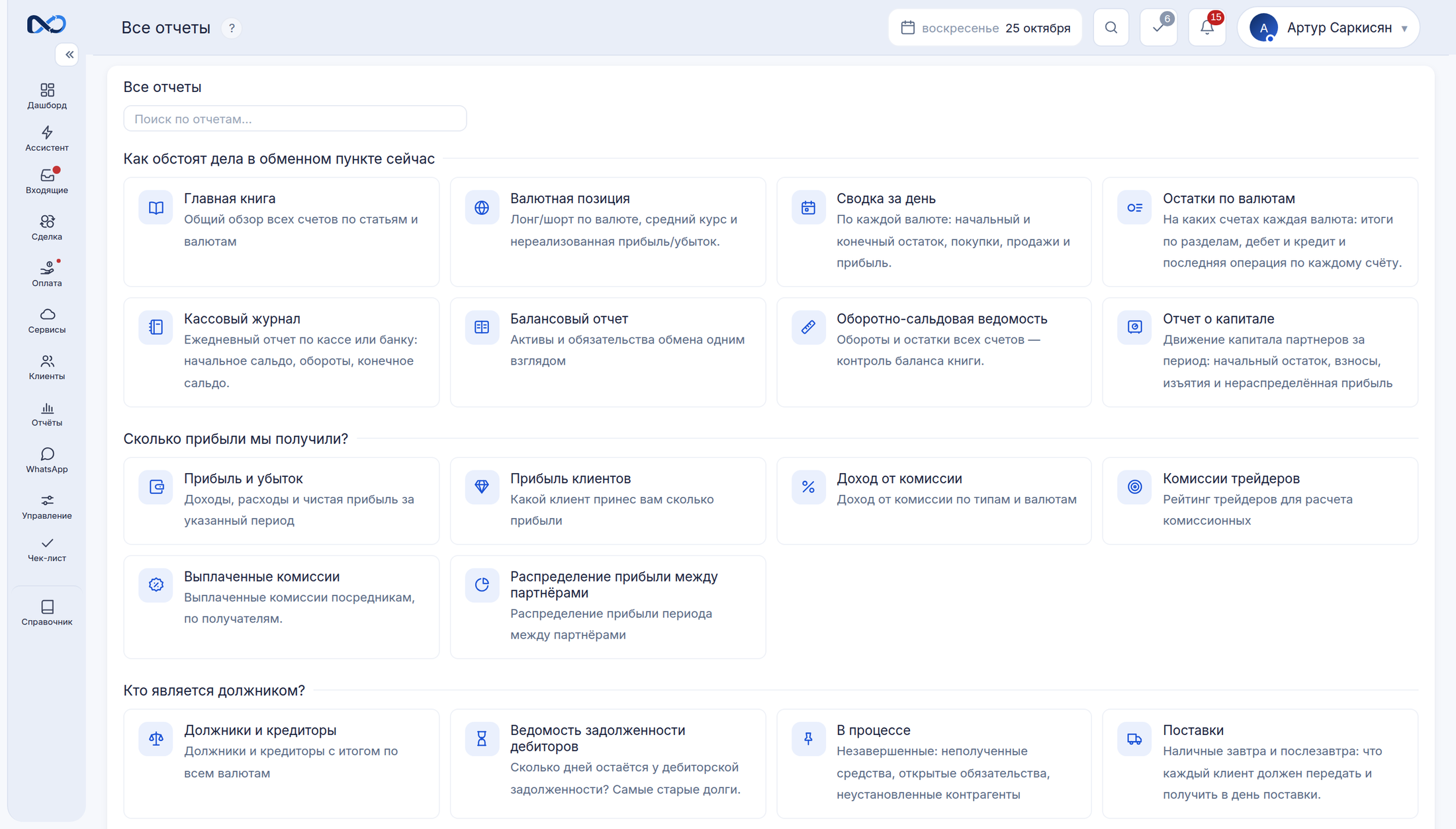Open the Сделка sidebar item
1456x829 pixels.
(x=47, y=227)
